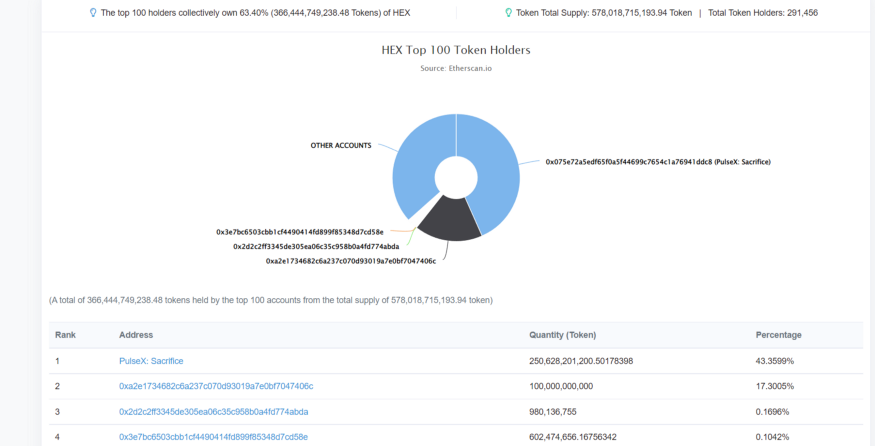Click the chart title HEX Top 100 Token Holders
The width and height of the screenshot is (875, 446).
[456, 50]
